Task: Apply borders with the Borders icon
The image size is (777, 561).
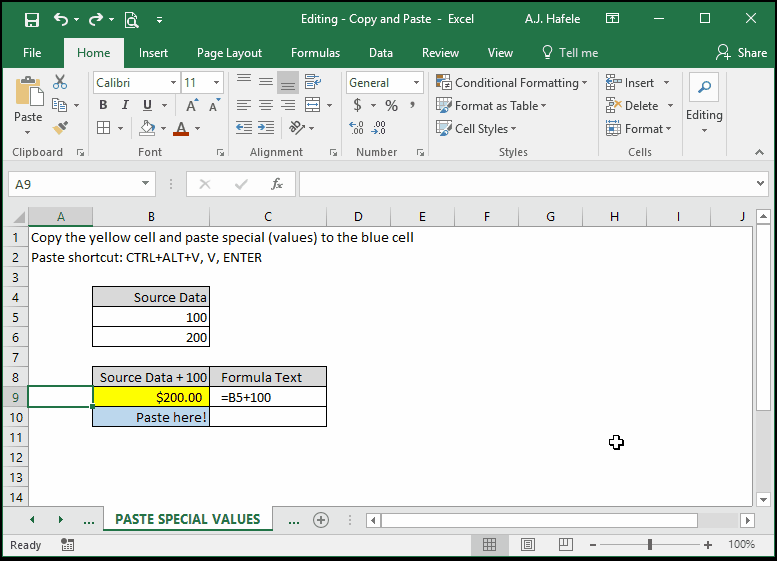Action: (104, 128)
